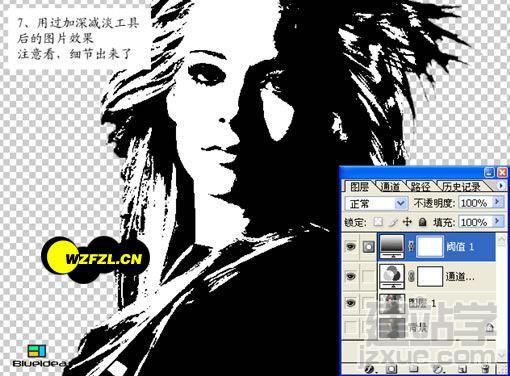The width and height of the screenshot is (510, 376).
Task: Open the panel options menu arrow
Action: [x=501, y=185]
